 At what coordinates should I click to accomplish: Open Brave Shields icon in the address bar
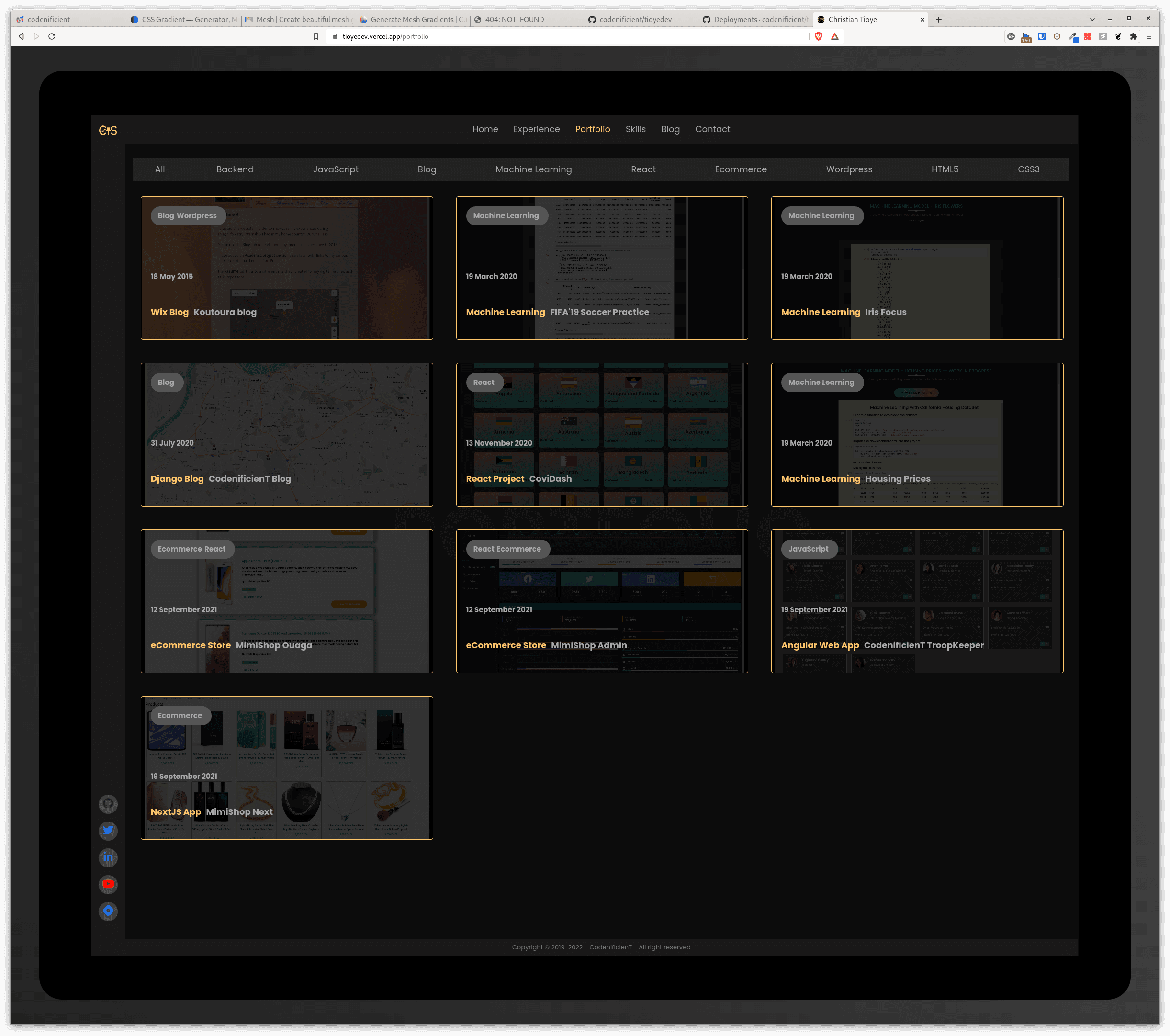[x=819, y=36]
